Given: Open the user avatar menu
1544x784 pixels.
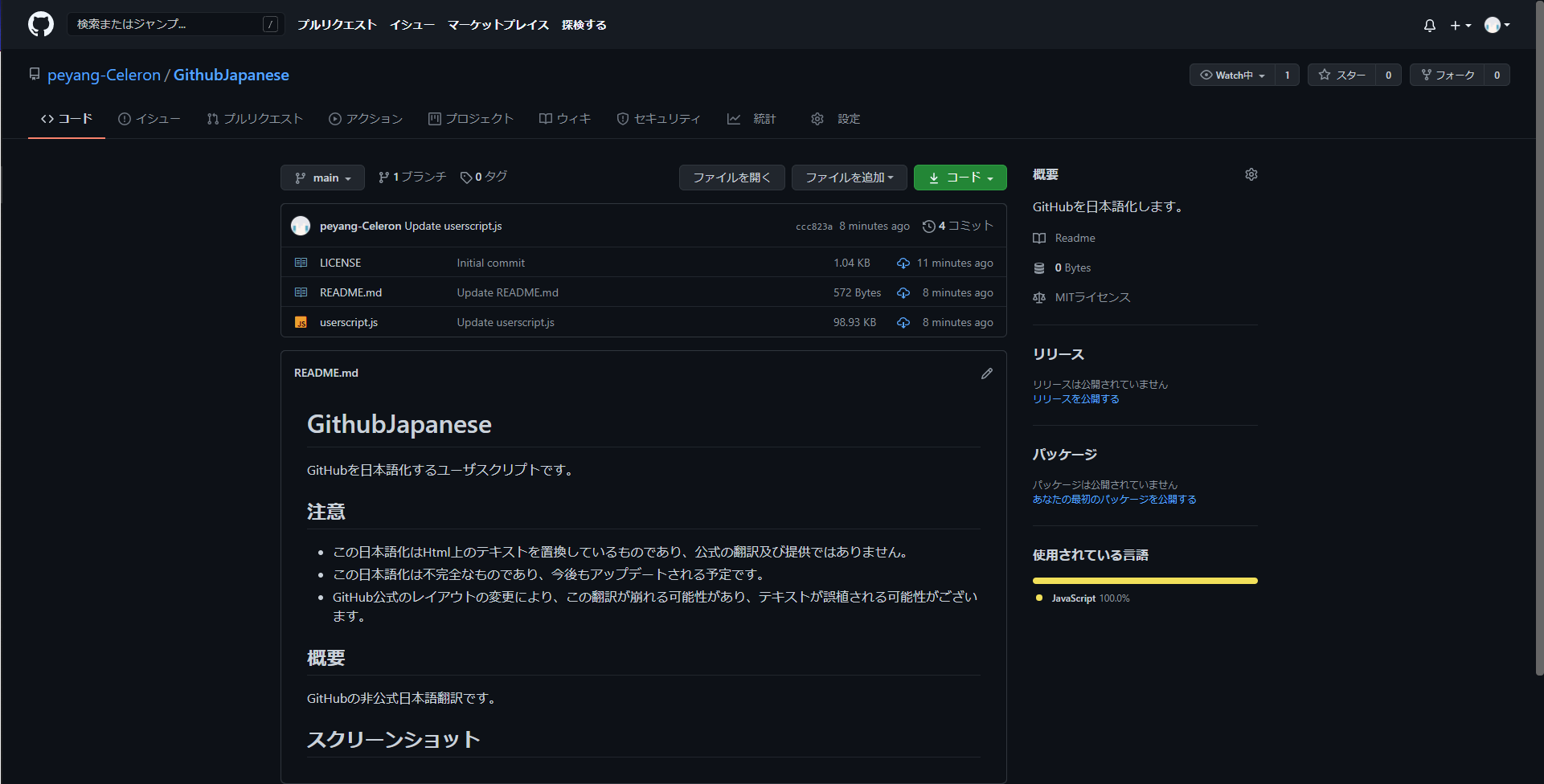Looking at the screenshot, I should tap(1497, 25).
